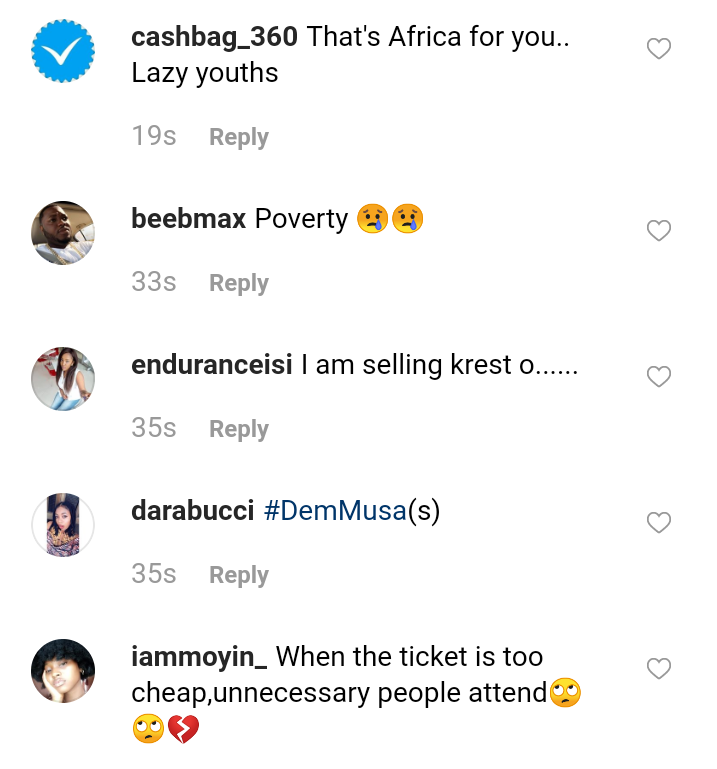Viewport: 717px width, 769px height.
Task: Go to beebmax's profile via username
Action: 188,219
